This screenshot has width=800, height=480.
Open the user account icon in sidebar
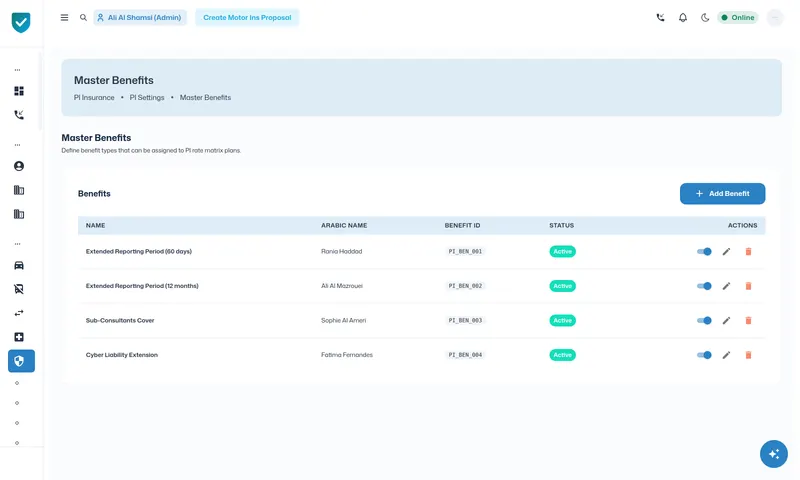19,166
